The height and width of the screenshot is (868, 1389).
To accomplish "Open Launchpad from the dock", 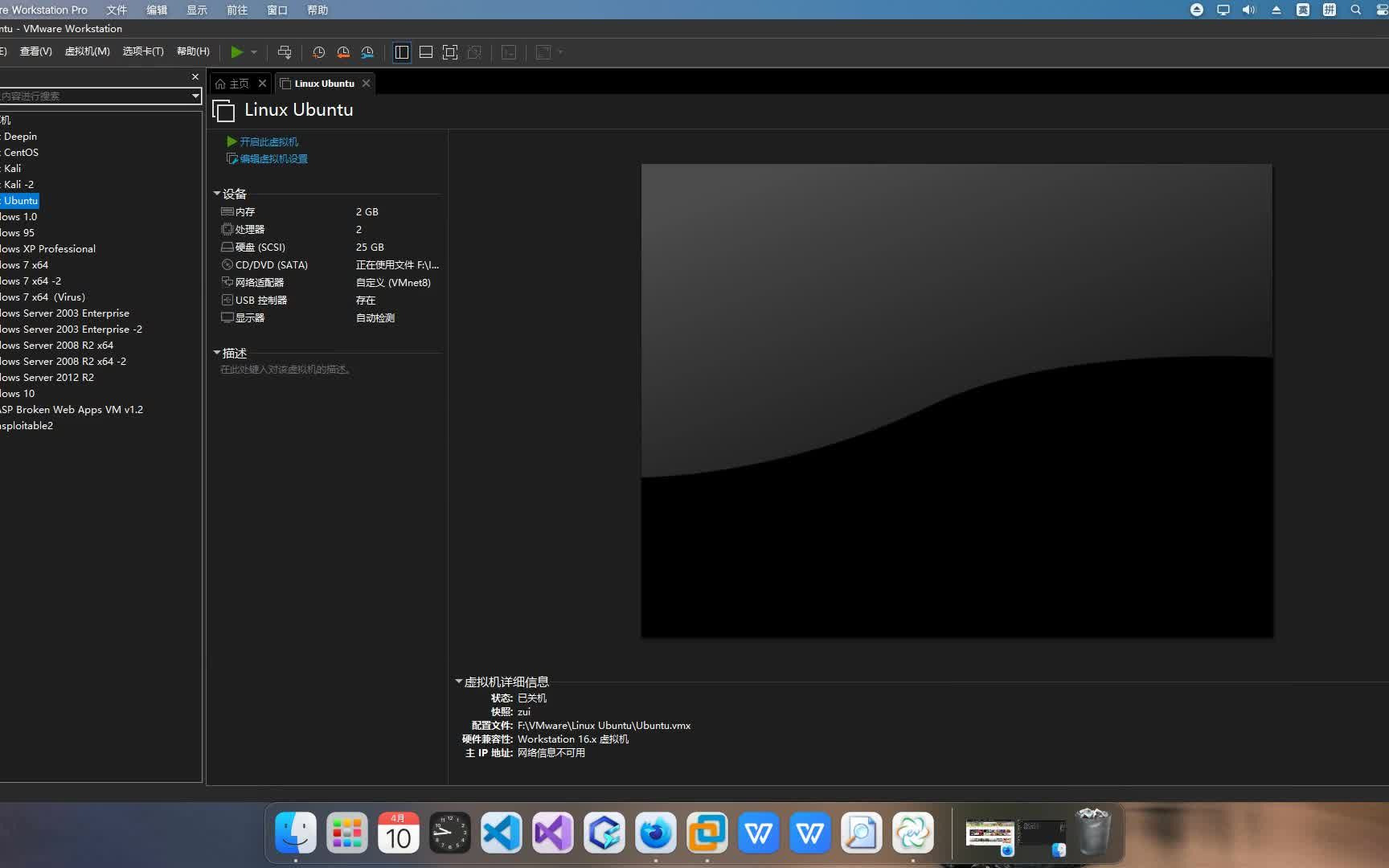I will click(x=347, y=833).
